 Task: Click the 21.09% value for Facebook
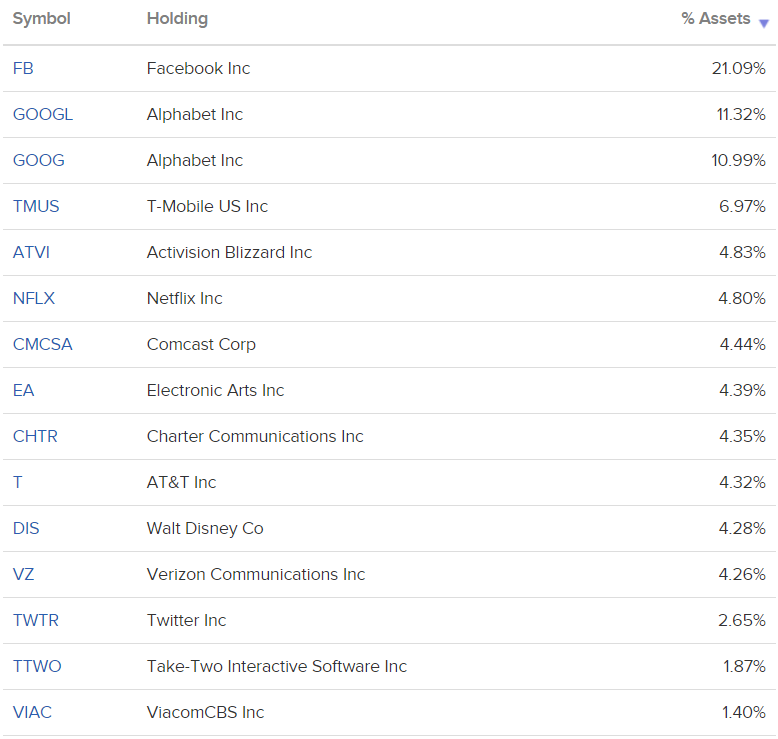click(x=739, y=68)
